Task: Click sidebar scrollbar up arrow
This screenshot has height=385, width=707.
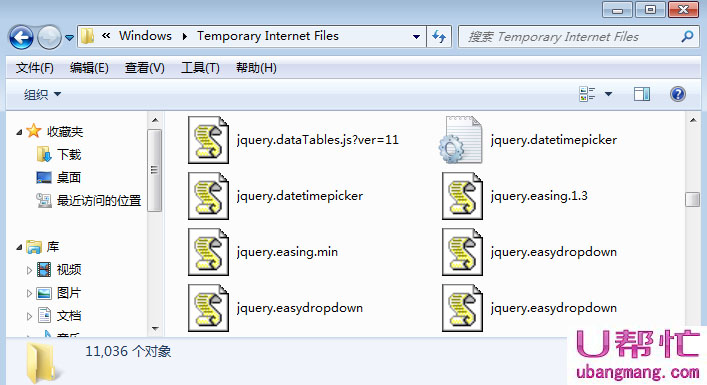Action: click(155, 120)
